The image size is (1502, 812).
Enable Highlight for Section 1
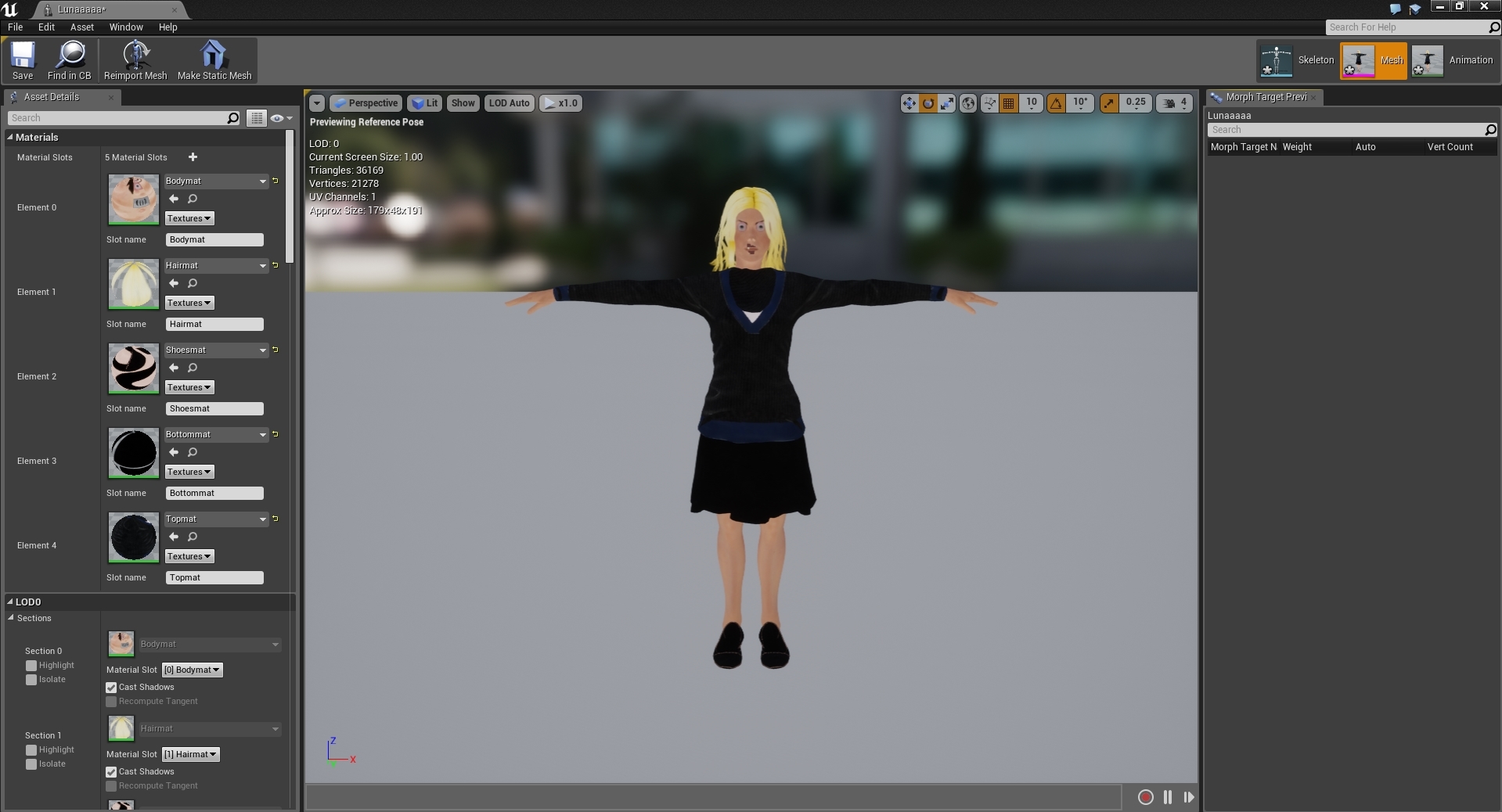[x=31, y=750]
